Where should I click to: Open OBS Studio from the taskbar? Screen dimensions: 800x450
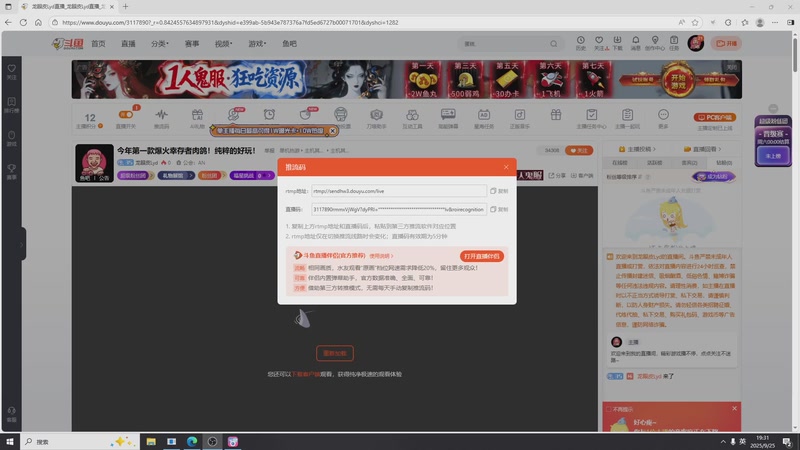point(212,441)
